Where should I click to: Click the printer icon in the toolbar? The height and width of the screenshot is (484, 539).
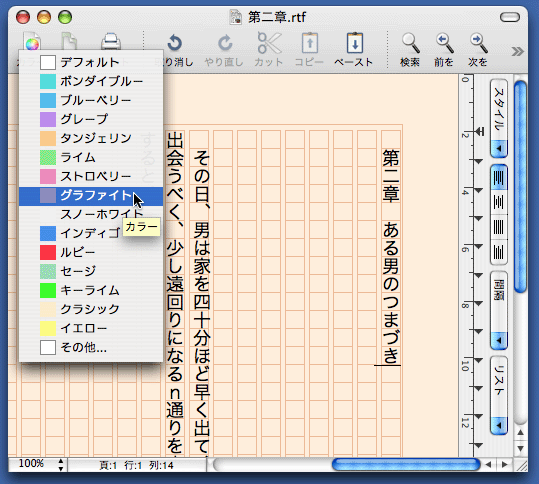pyautogui.click(x=111, y=42)
